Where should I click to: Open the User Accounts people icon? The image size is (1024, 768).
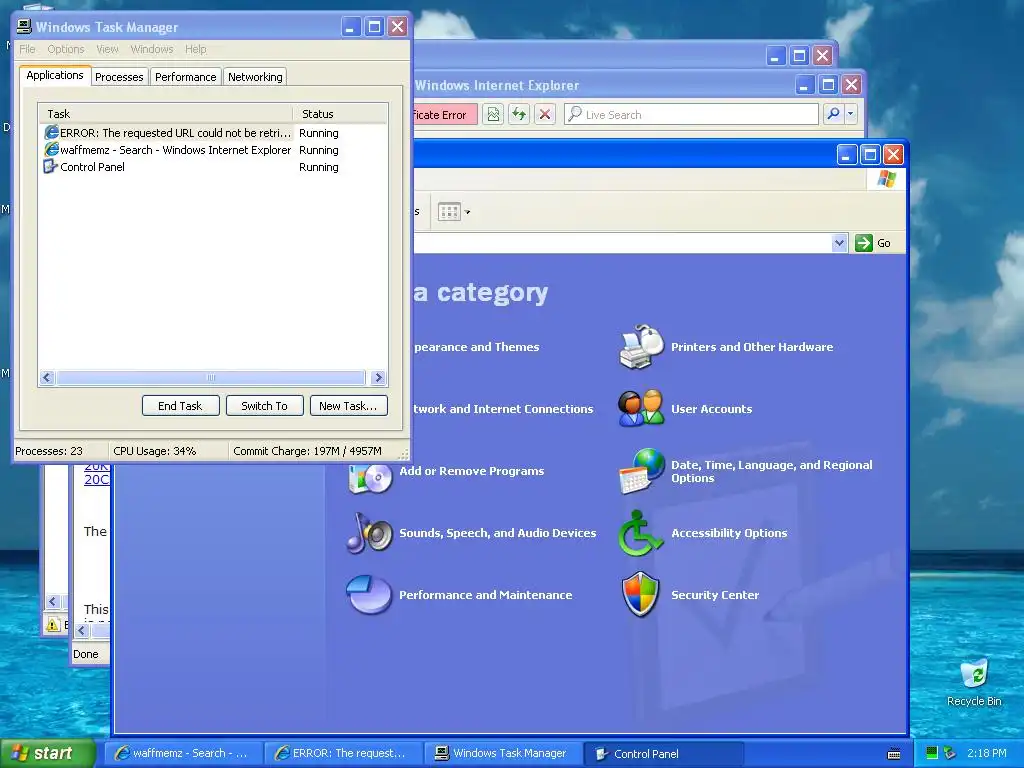(x=641, y=408)
